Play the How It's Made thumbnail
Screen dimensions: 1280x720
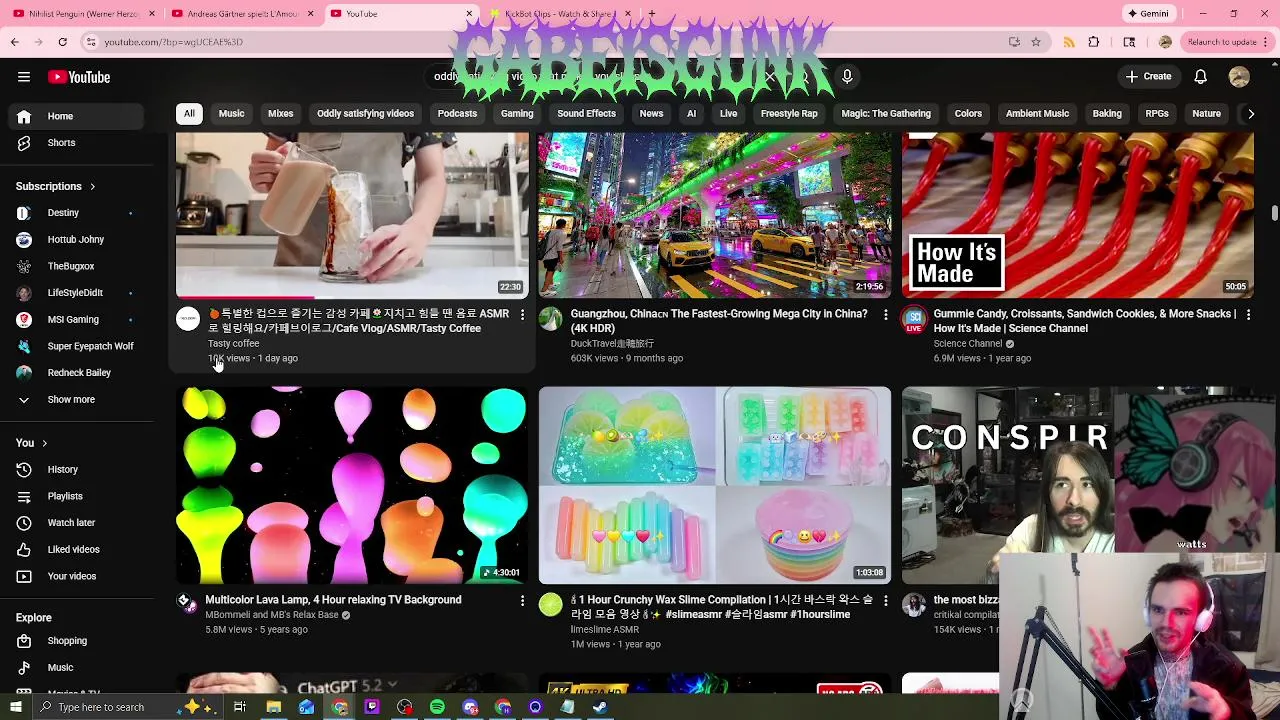pos(1078,215)
